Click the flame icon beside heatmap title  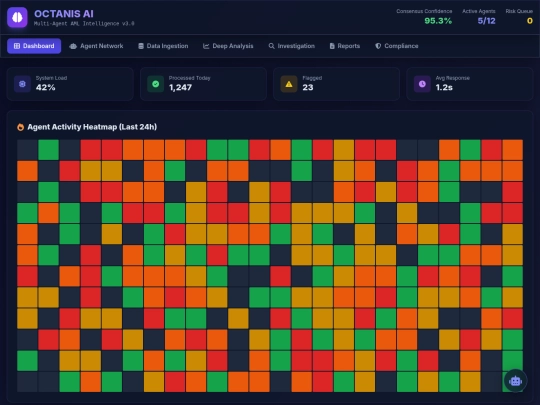[21, 127]
